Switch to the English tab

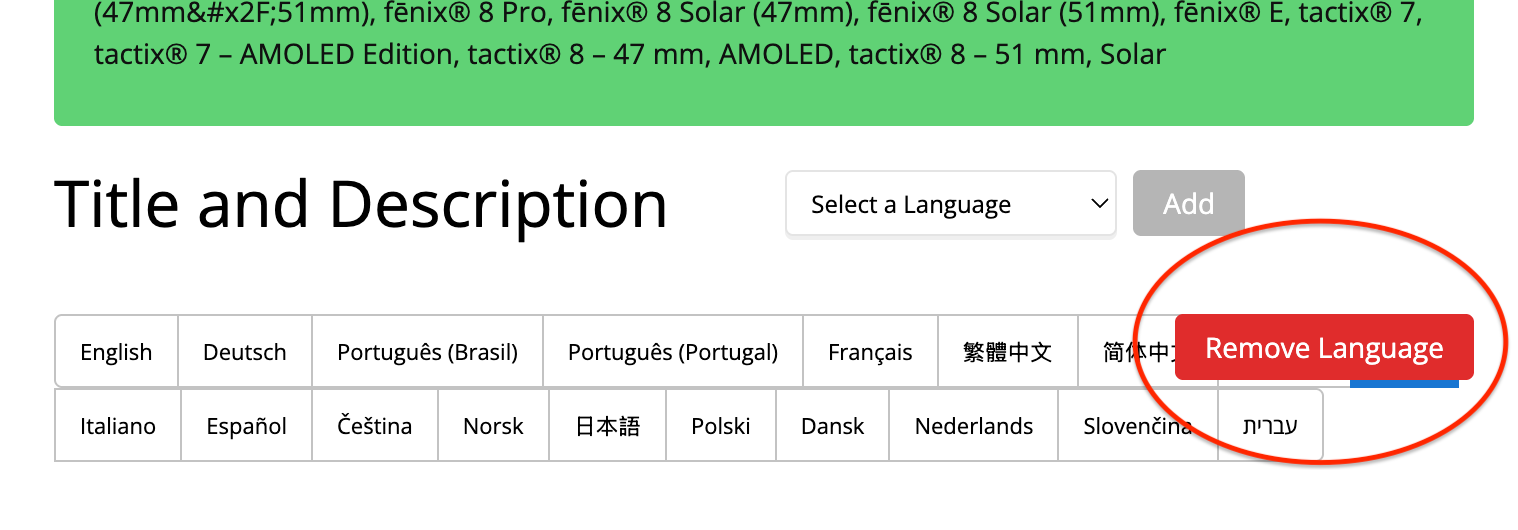click(x=116, y=352)
